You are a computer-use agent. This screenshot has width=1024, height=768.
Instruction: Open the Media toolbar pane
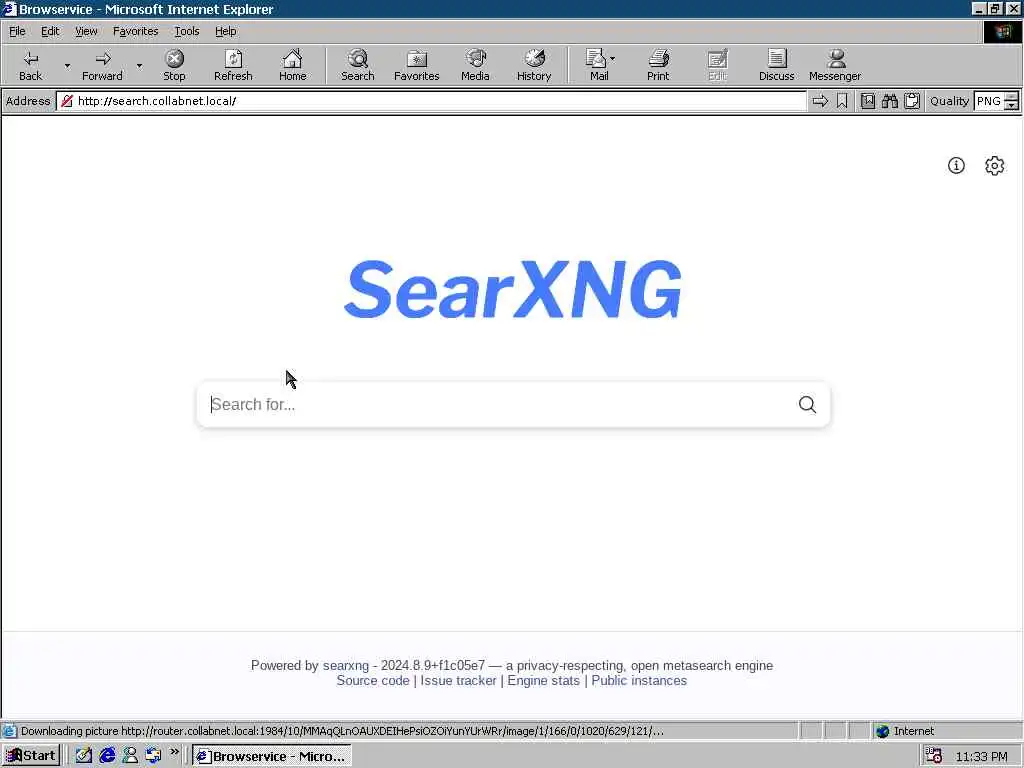click(x=475, y=65)
